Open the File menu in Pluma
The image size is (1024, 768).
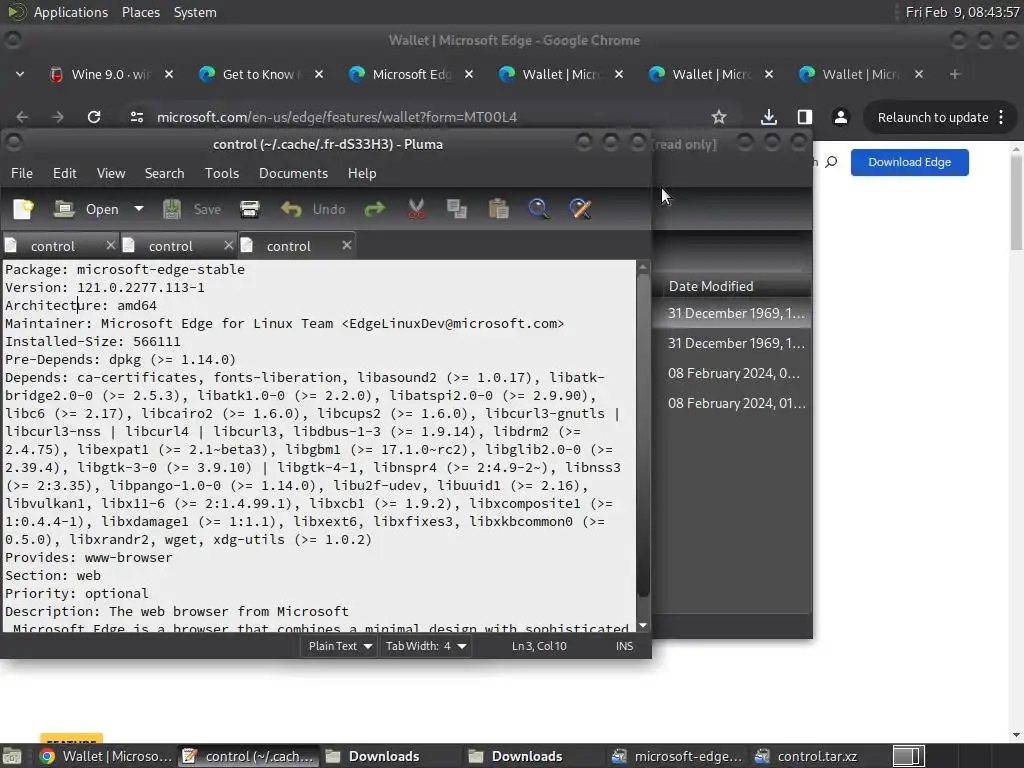tap(22, 173)
